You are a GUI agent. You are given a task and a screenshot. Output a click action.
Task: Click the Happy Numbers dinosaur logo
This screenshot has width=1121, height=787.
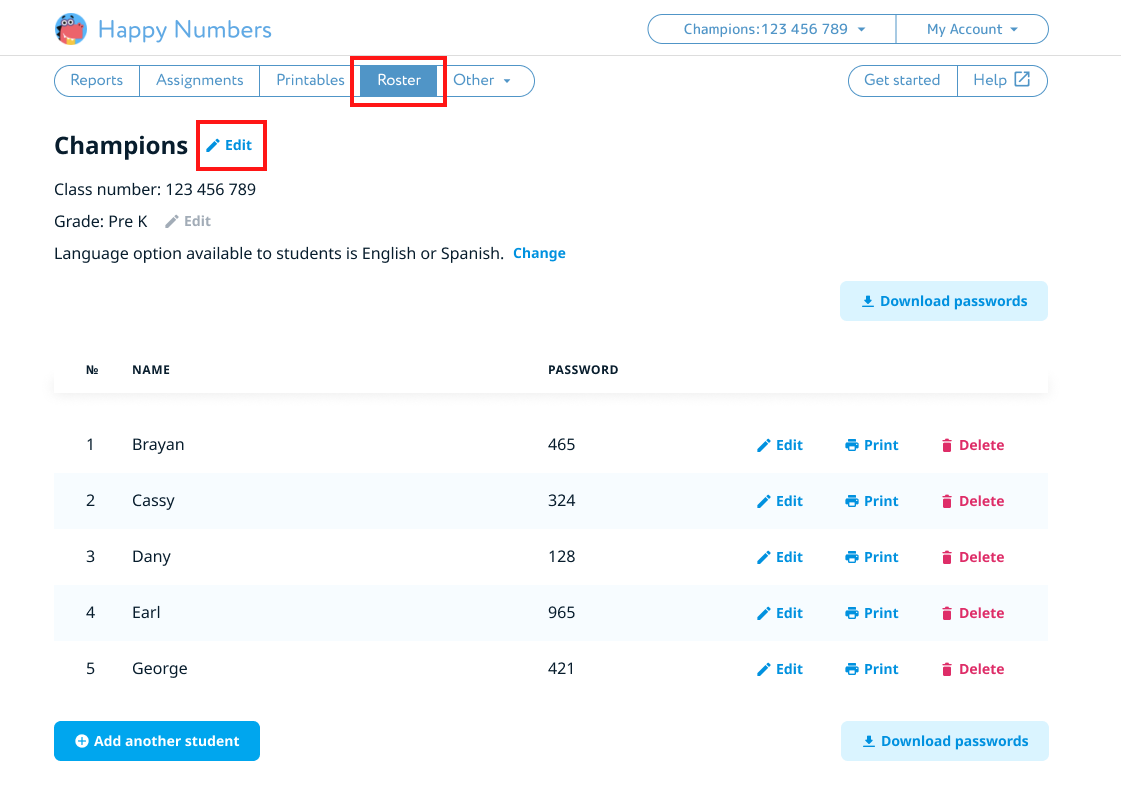(x=71, y=29)
